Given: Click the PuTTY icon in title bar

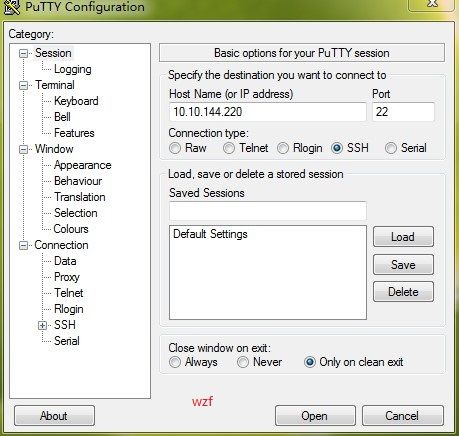Looking at the screenshot, I should [x=11, y=7].
